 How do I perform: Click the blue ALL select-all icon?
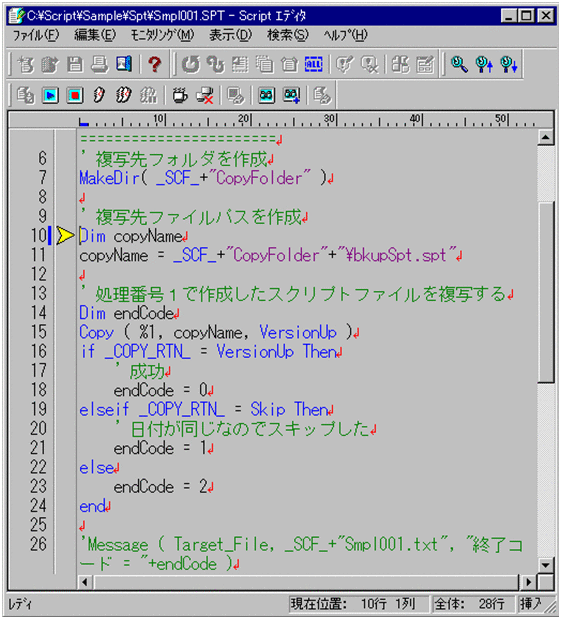[314, 64]
